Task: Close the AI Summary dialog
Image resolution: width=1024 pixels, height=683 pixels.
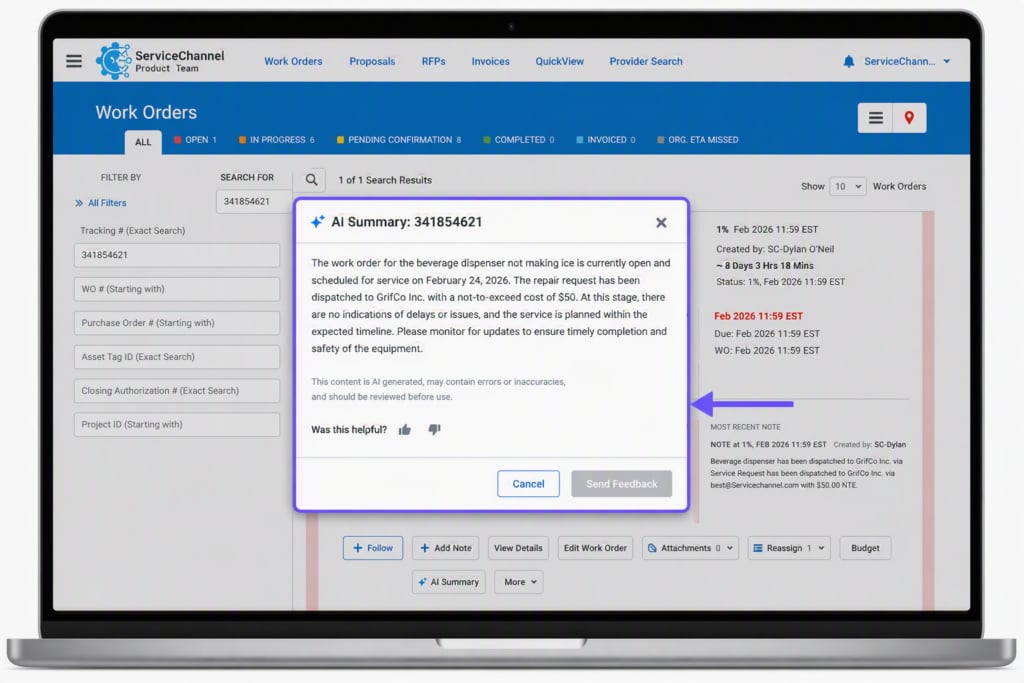Action: [661, 223]
